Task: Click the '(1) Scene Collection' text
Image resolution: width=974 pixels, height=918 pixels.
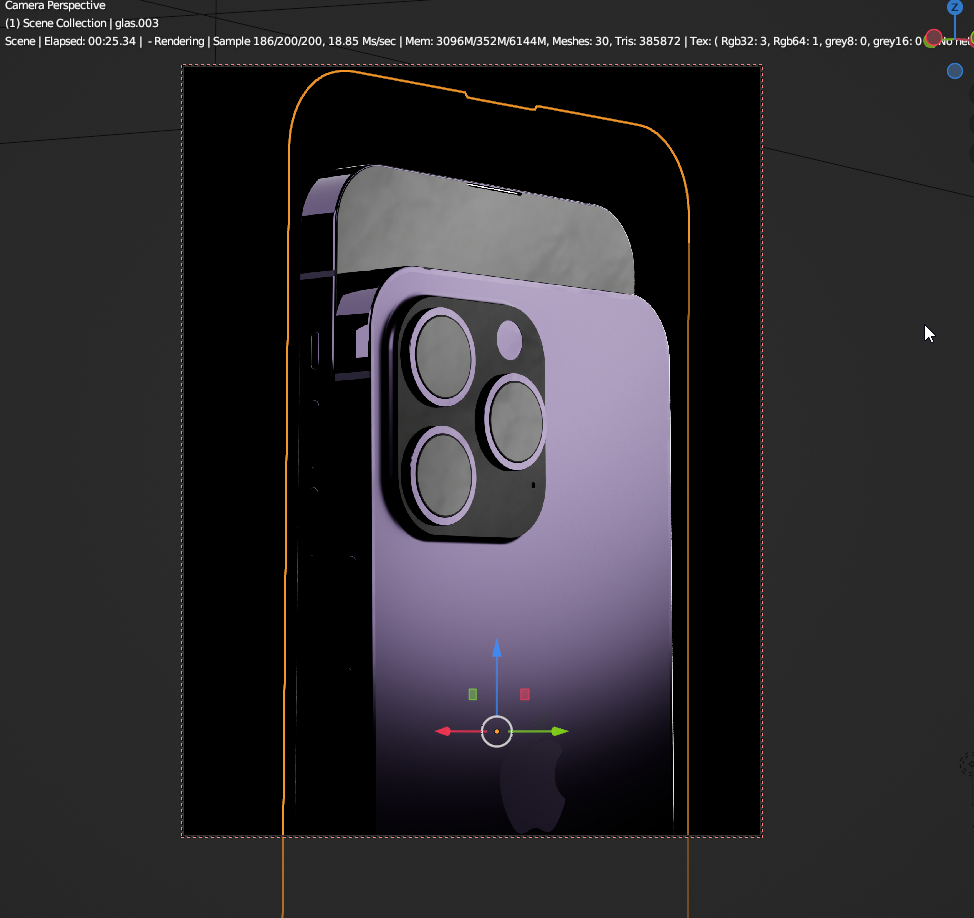Action: 56,23
